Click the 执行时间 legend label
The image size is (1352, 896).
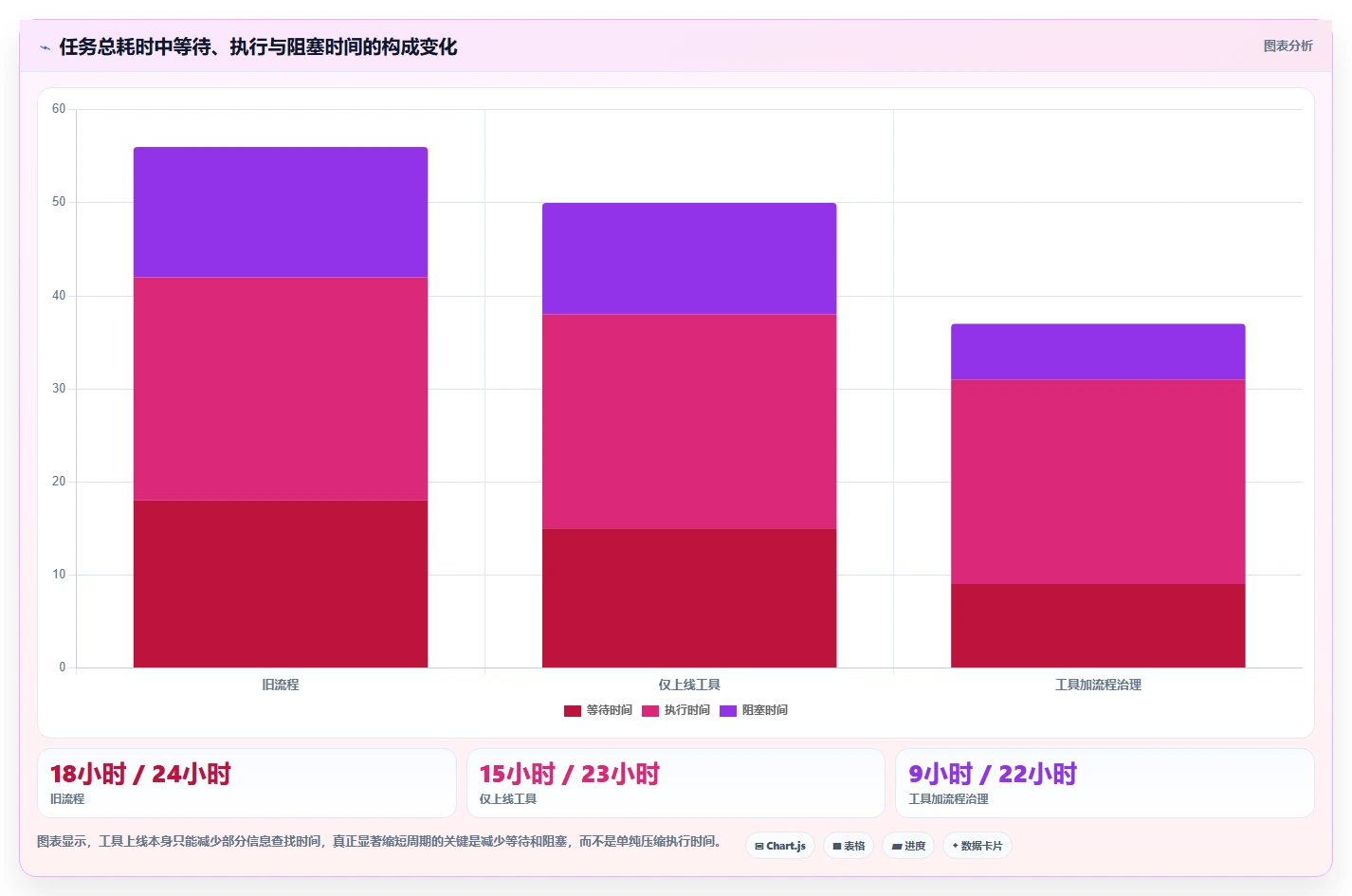point(686,710)
